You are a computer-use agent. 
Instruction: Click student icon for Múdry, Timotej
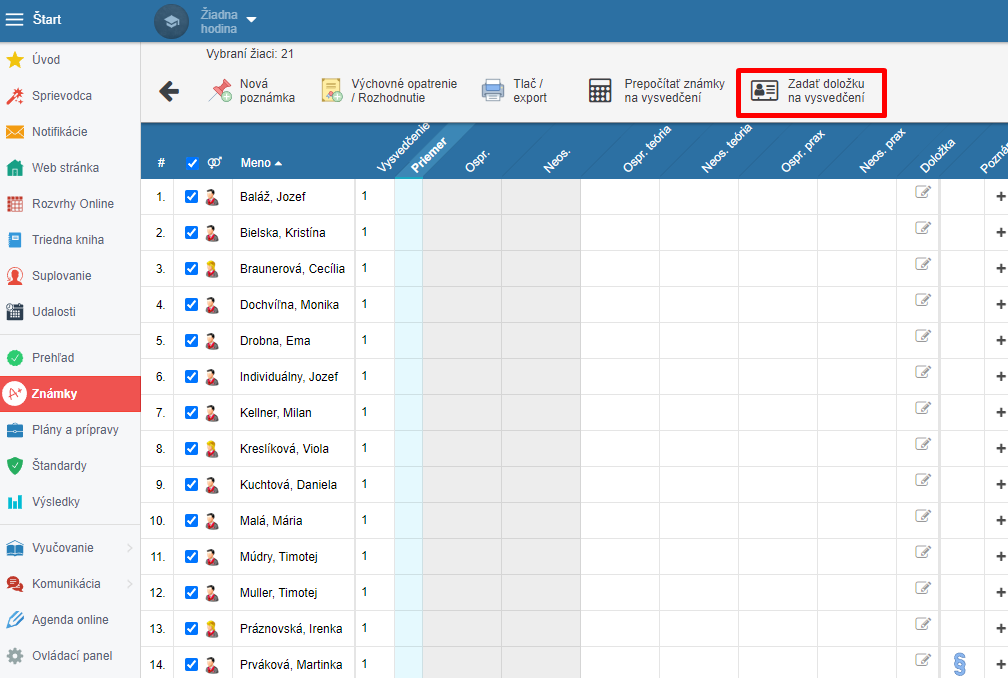click(212, 557)
